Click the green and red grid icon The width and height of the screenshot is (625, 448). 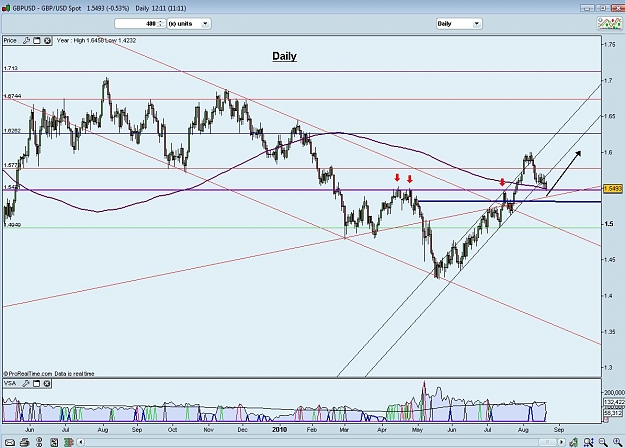[69, 442]
